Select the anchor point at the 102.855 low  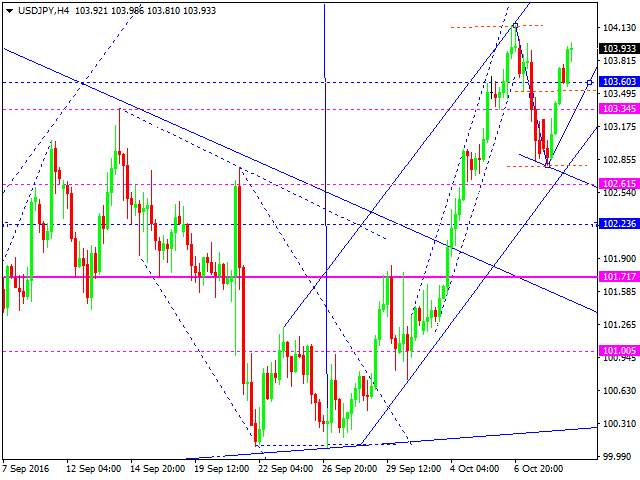coord(547,165)
